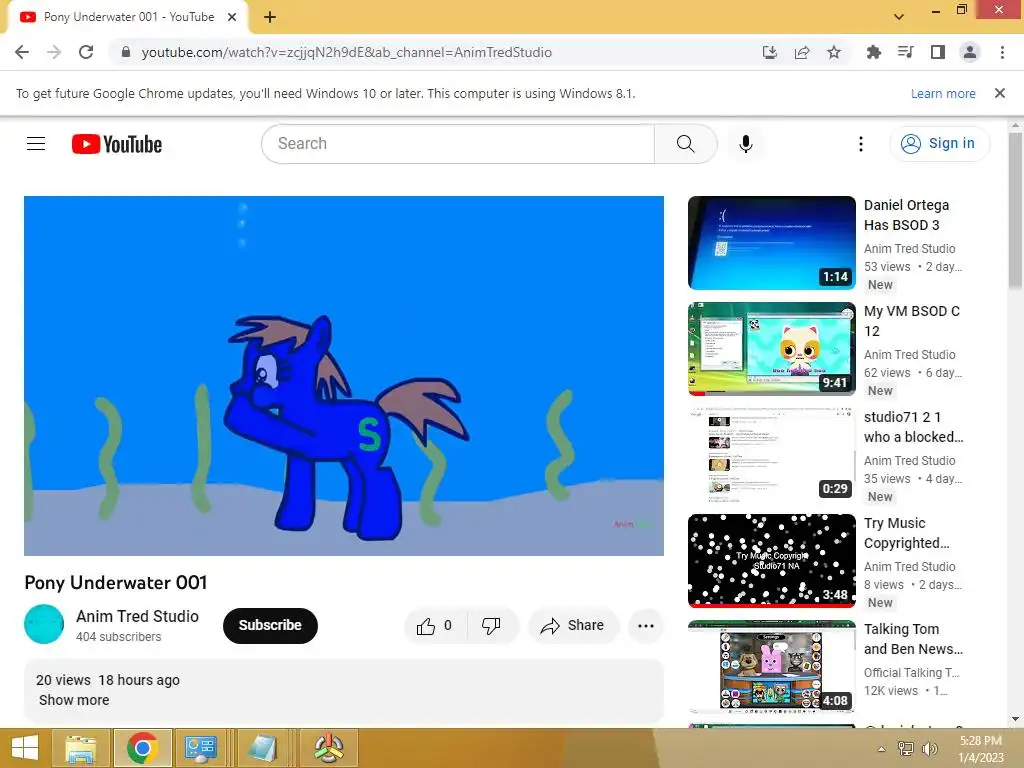This screenshot has width=1024, height=768.
Task: Click the video player to play or pause
Action: [344, 376]
